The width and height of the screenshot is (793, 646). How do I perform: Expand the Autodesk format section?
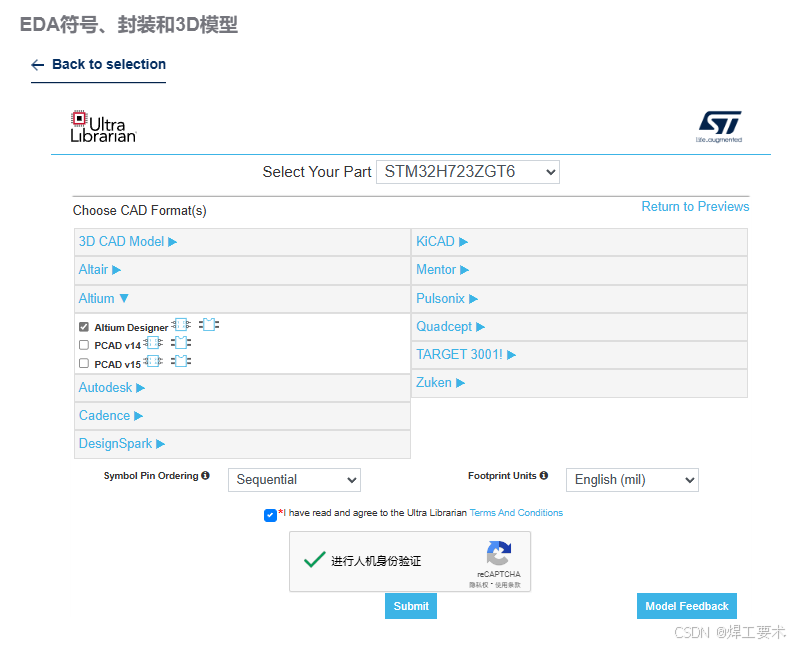242,388
